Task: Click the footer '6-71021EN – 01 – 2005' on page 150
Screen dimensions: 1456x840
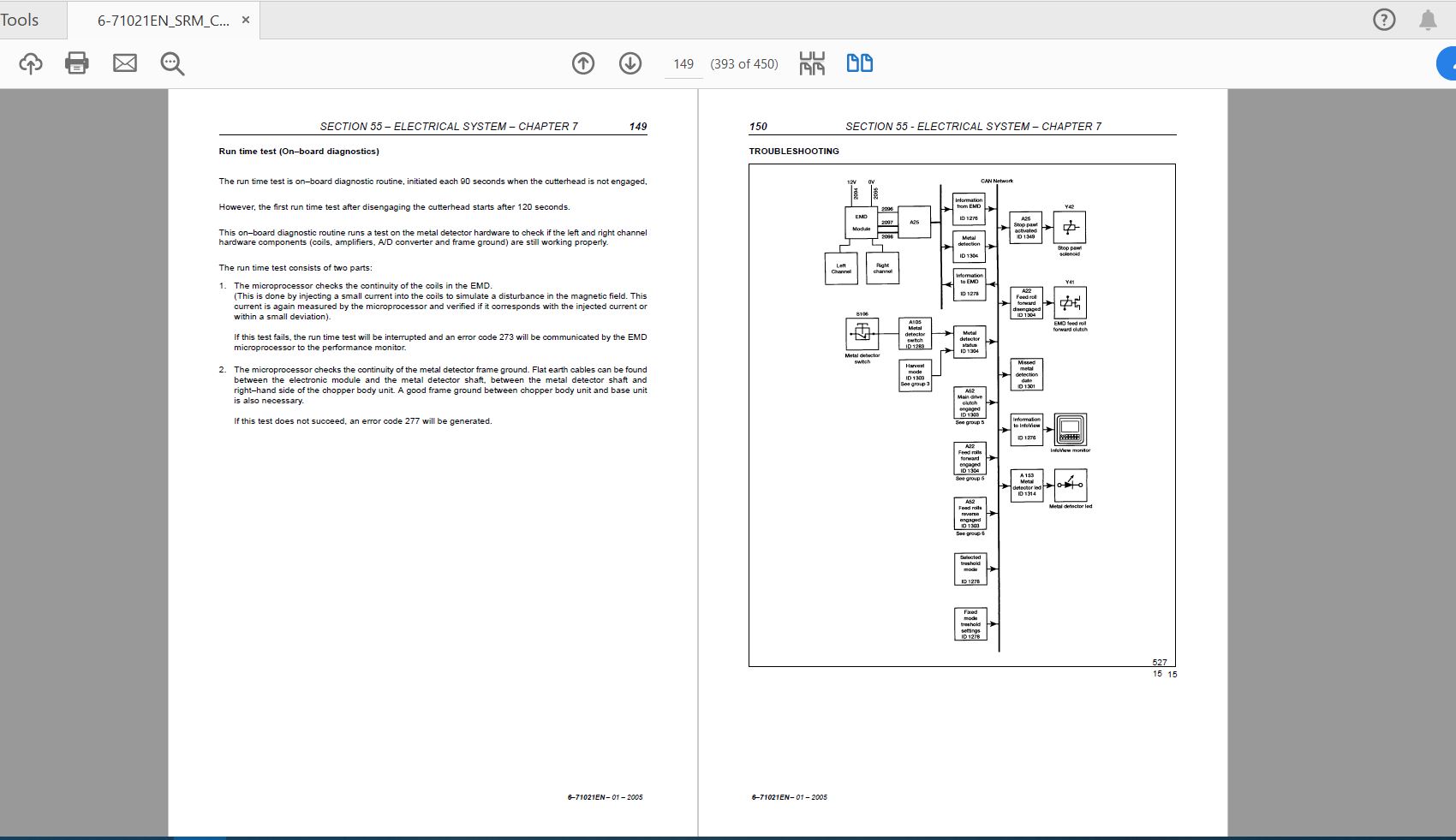Action: [790, 797]
